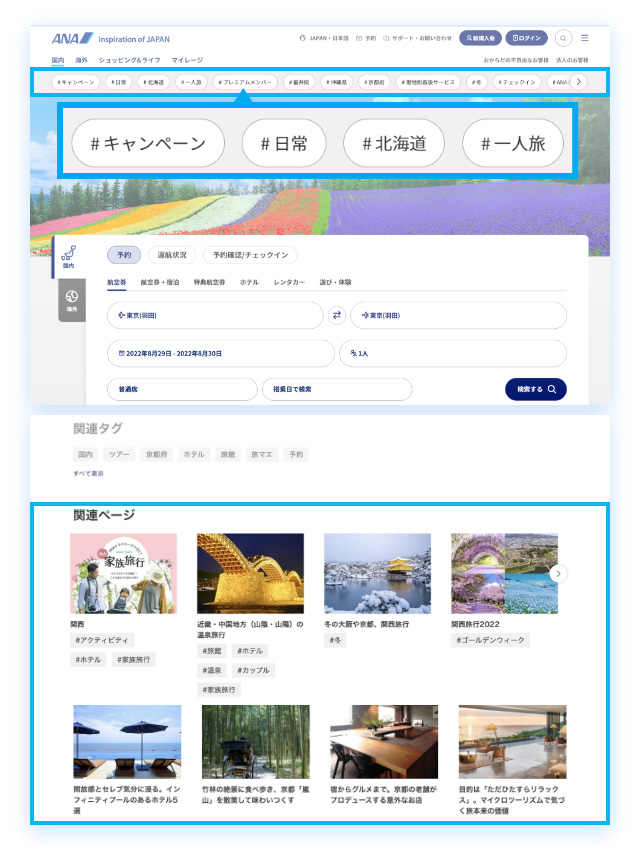This screenshot has height=860, width=640.
Task: Open the search magnifier icon in header
Action: (x=564, y=38)
